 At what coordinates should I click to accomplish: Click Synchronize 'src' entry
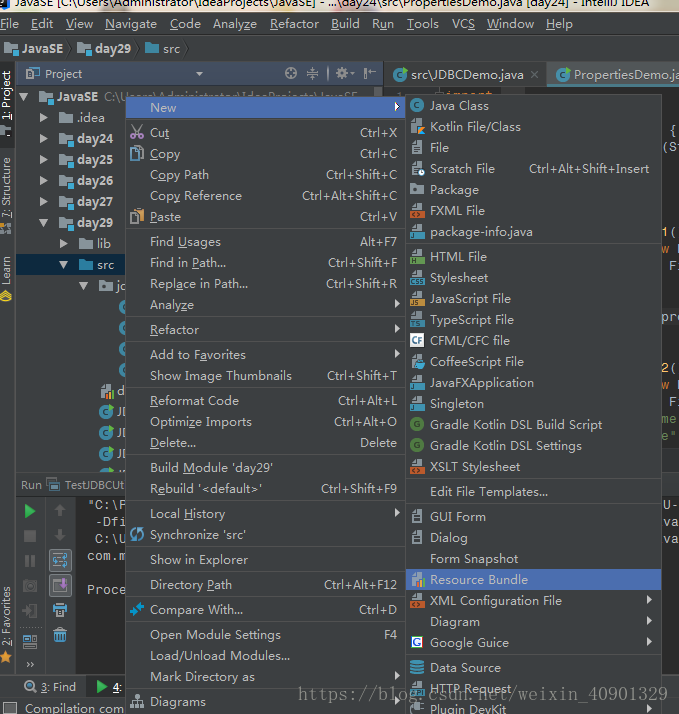[265, 535]
